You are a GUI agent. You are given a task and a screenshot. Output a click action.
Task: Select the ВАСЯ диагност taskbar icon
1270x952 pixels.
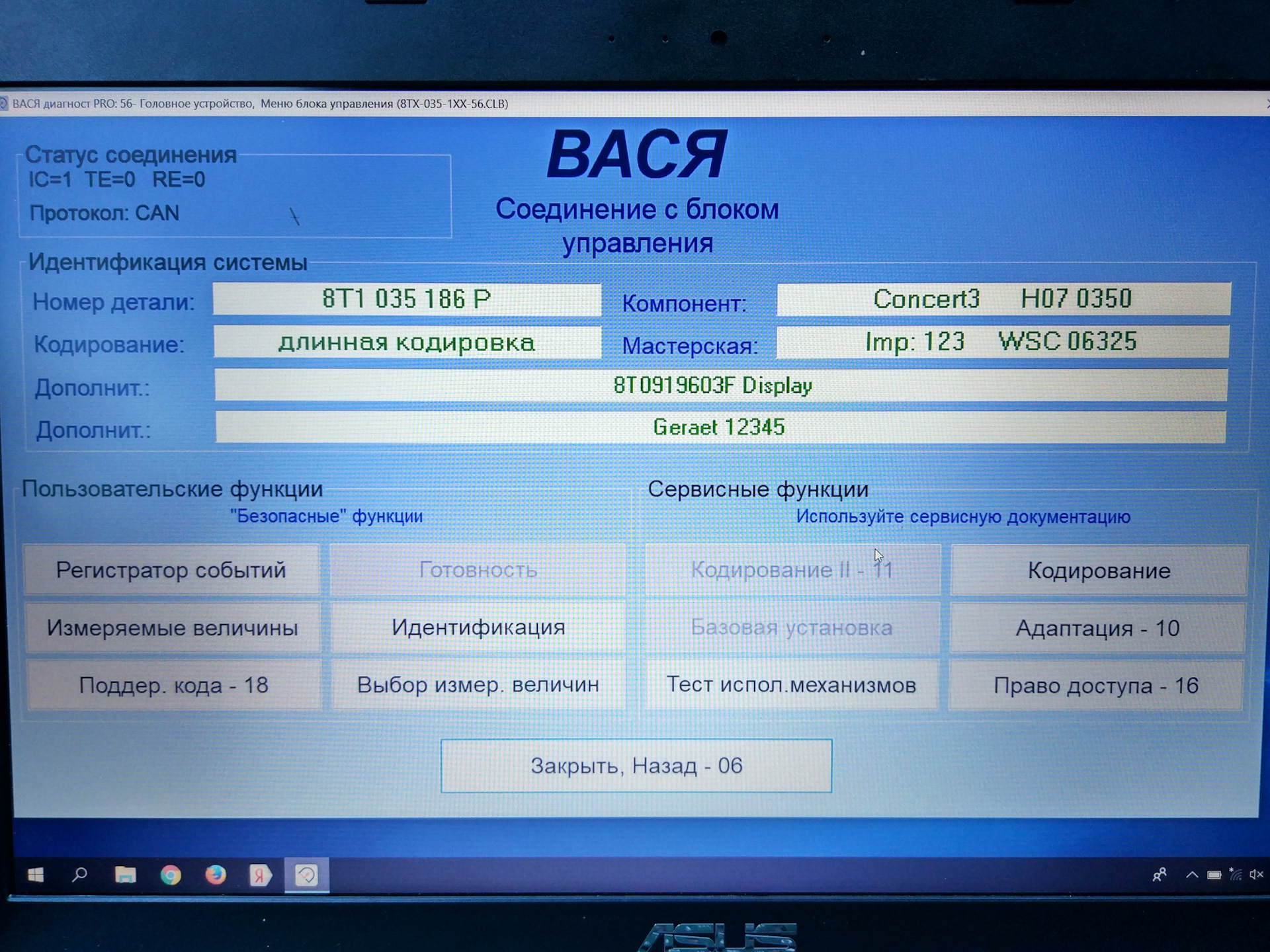coord(306,875)
